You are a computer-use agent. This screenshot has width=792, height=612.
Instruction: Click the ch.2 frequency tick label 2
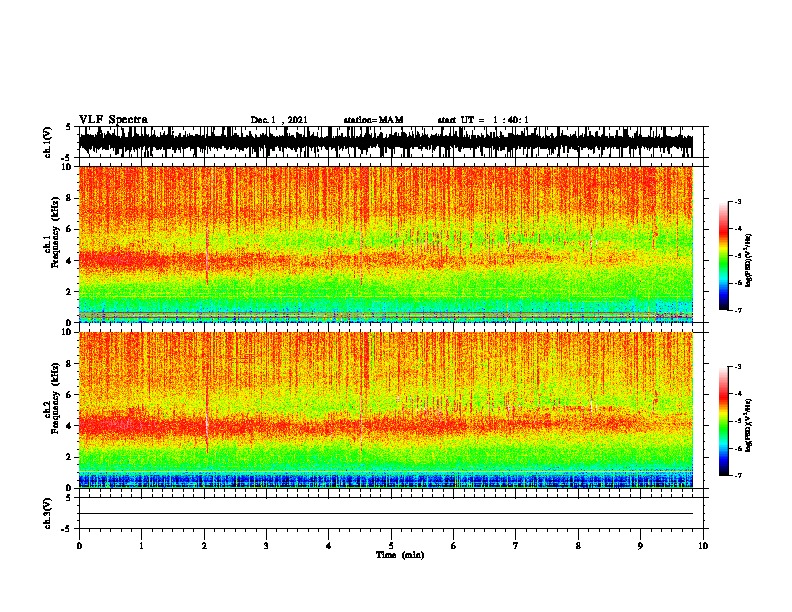click(x=70, y=457)
